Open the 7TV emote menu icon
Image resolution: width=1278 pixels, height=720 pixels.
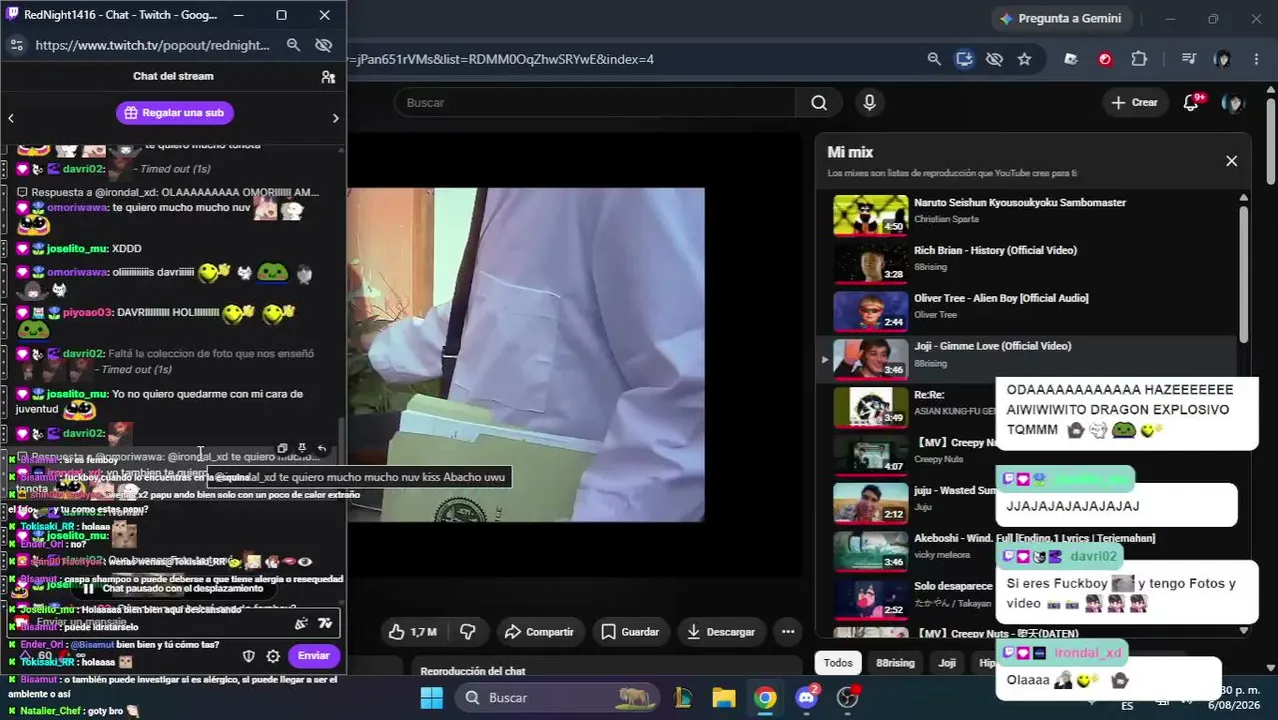[x=325, y=623]
